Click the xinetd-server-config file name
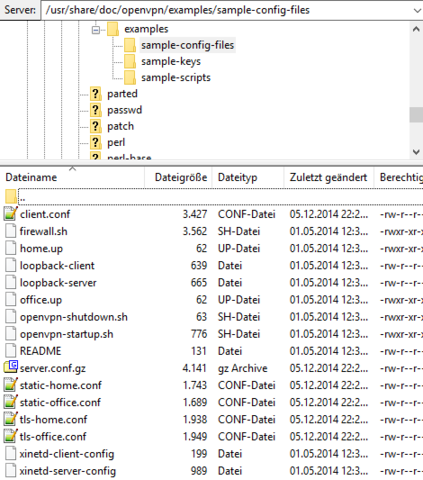The width and height of the screenshot is (423, 480). pos(68,471)
